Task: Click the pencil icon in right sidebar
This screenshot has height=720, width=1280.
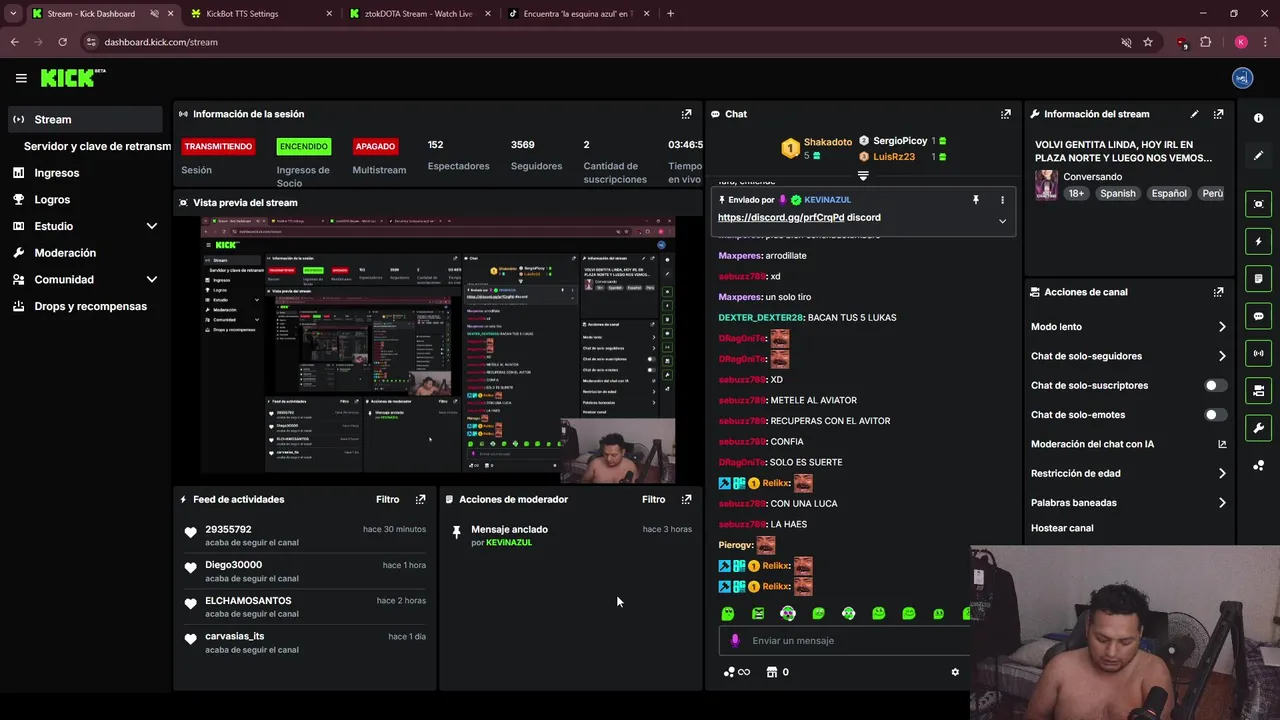Action: coord(1258,156)
